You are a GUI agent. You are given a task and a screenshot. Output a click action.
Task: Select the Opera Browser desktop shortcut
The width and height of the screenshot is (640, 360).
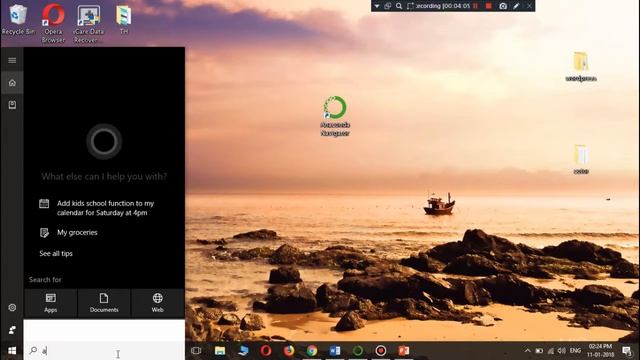53,23
